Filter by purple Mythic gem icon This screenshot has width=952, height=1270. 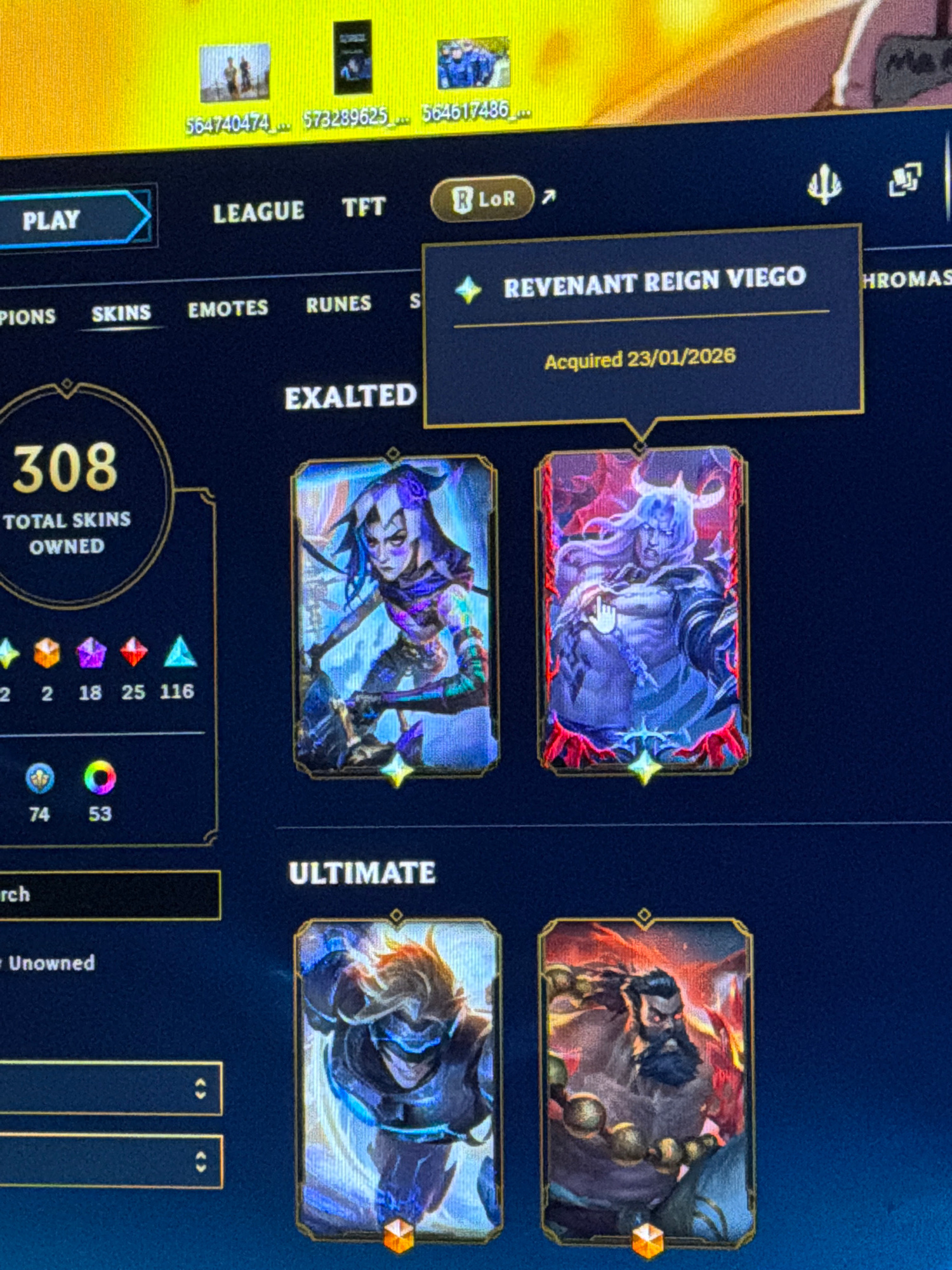point(90,653)
